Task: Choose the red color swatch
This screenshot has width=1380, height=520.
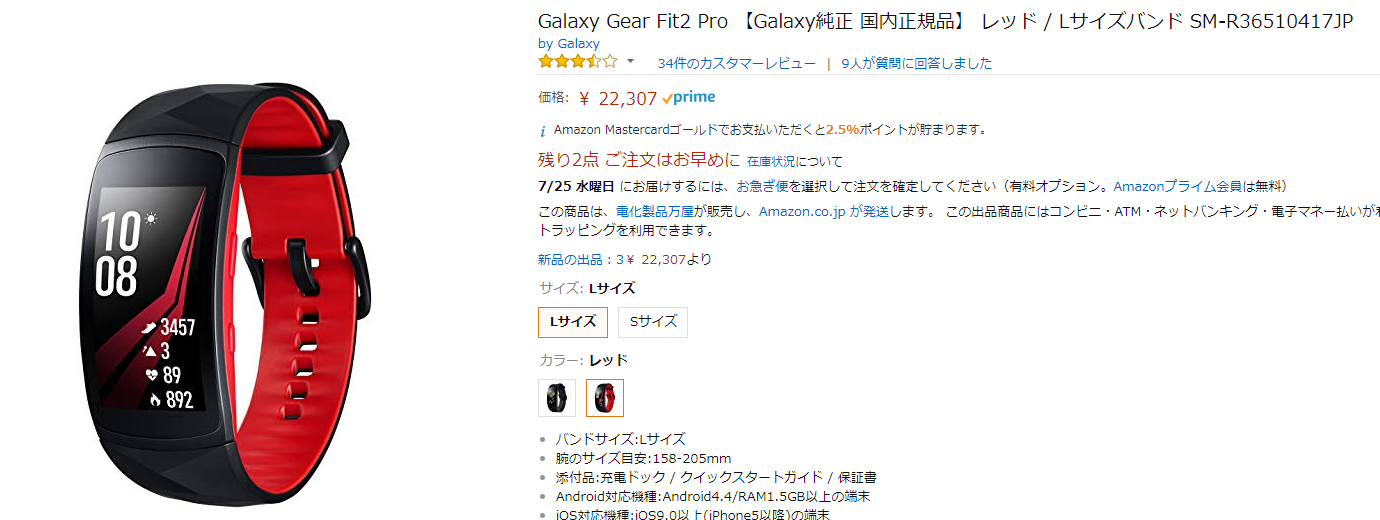Action: coord(604,398)
